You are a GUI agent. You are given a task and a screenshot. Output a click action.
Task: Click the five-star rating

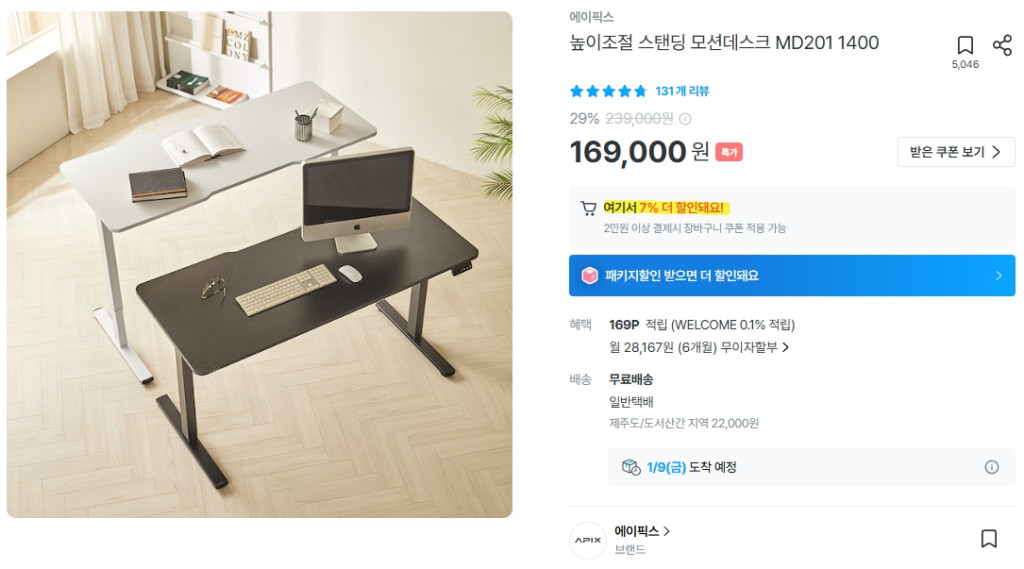click(608, 91)
